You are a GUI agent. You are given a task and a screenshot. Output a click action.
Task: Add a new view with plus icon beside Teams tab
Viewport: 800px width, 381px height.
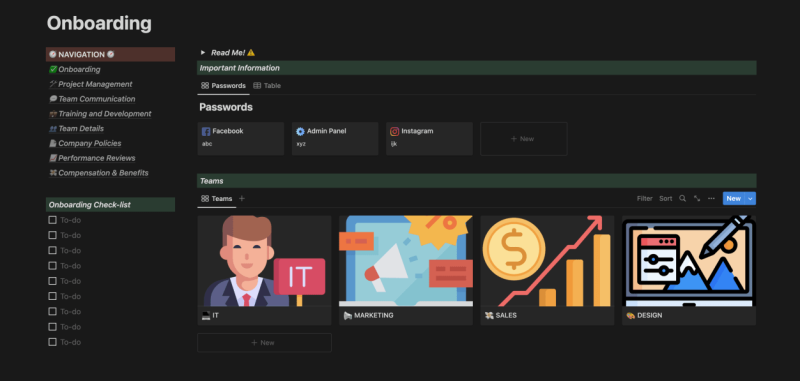click(242, 199)
